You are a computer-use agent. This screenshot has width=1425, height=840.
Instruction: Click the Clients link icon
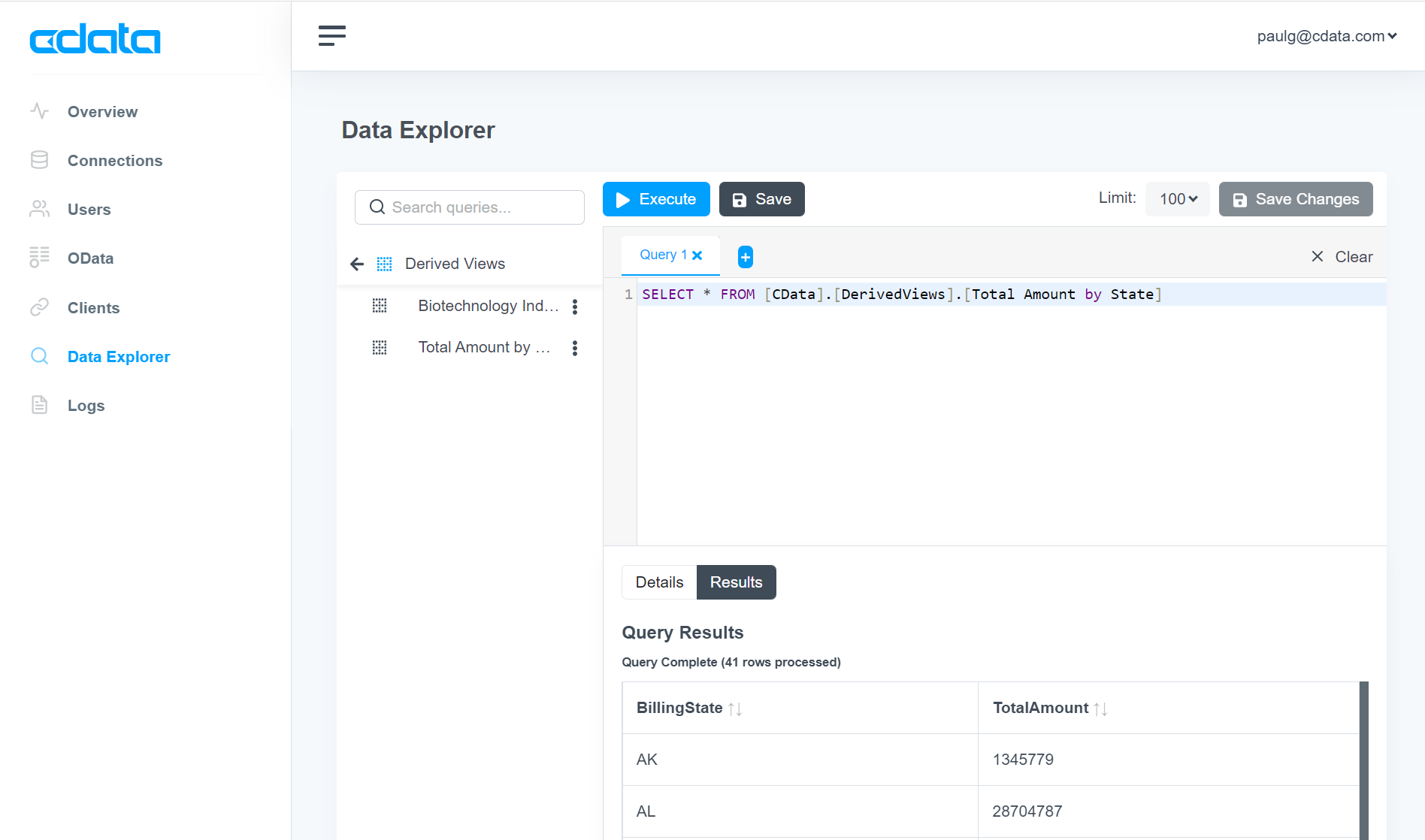[x=39, y=307]
